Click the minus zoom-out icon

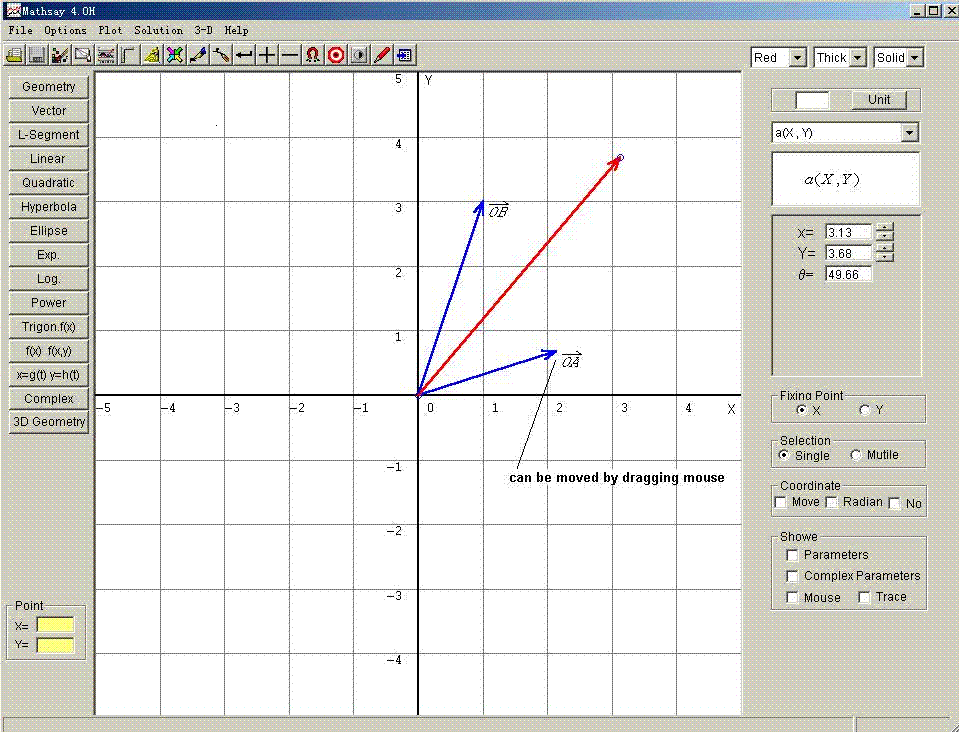tap(290, 56)
